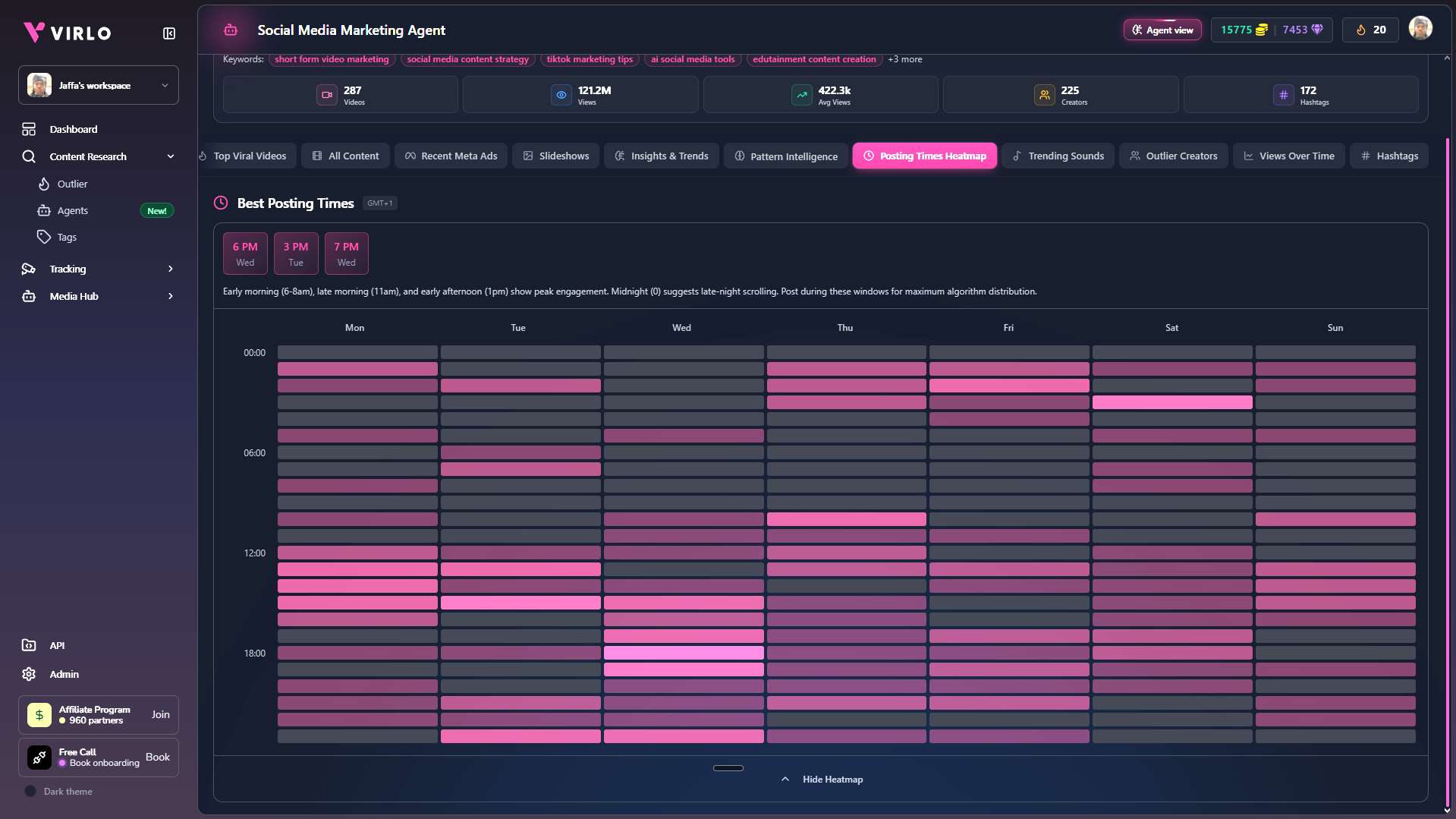
Task: Click the Media Hub icon
Action: [29, 296]
